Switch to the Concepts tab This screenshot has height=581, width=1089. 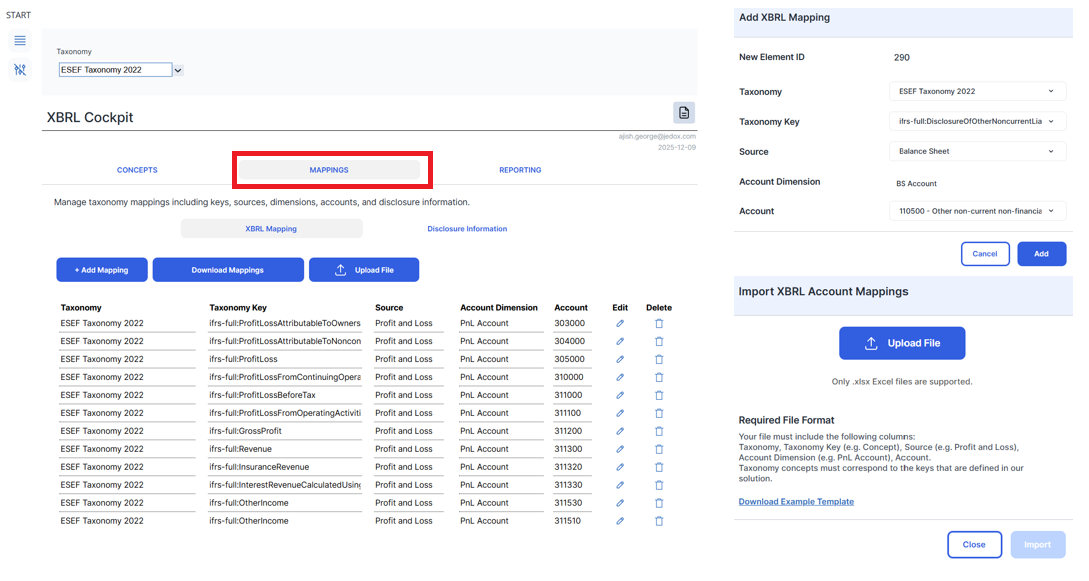click(137, 170)
